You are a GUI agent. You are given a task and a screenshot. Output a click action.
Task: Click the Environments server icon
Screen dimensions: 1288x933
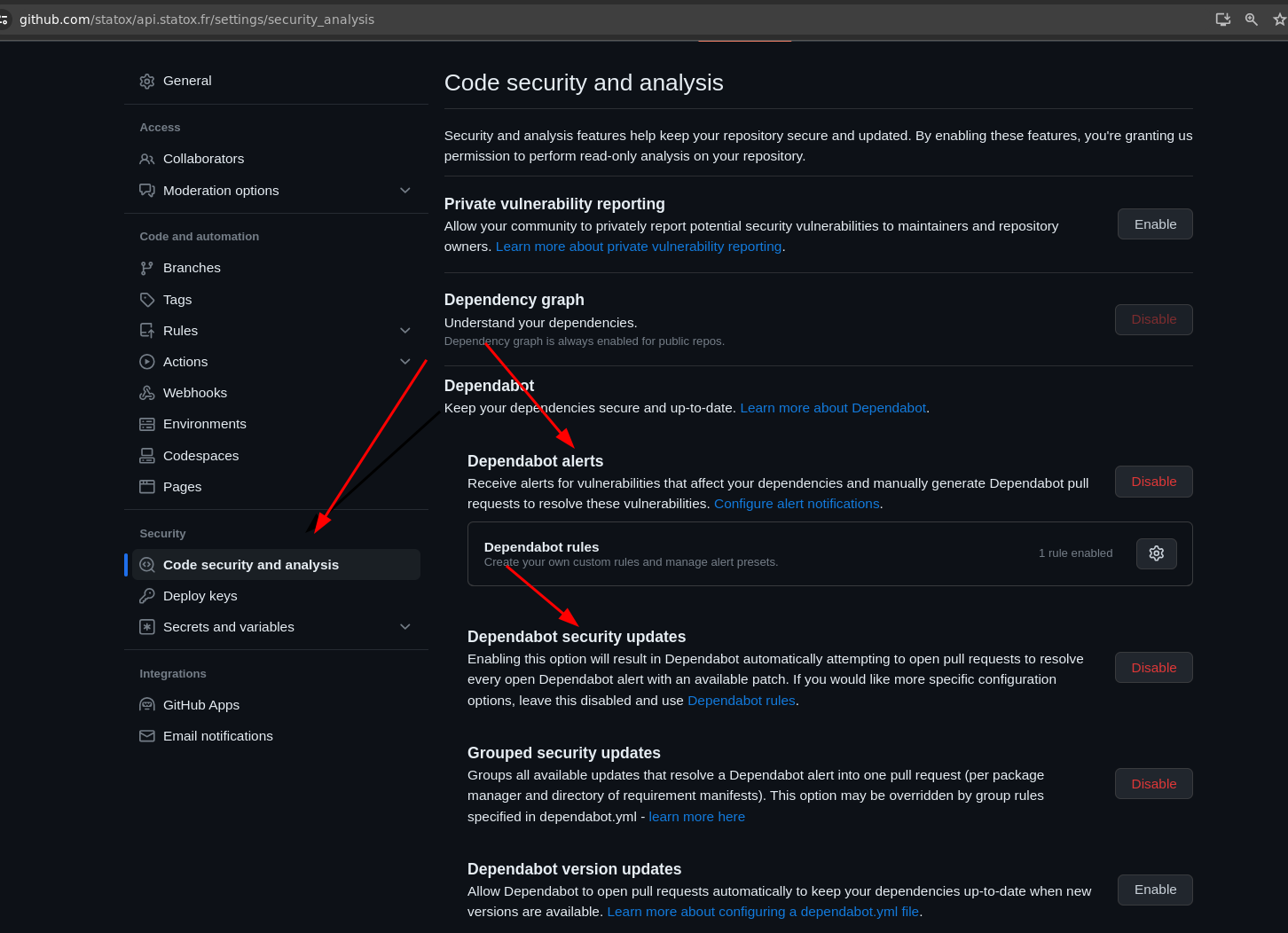tap(147, 424)
